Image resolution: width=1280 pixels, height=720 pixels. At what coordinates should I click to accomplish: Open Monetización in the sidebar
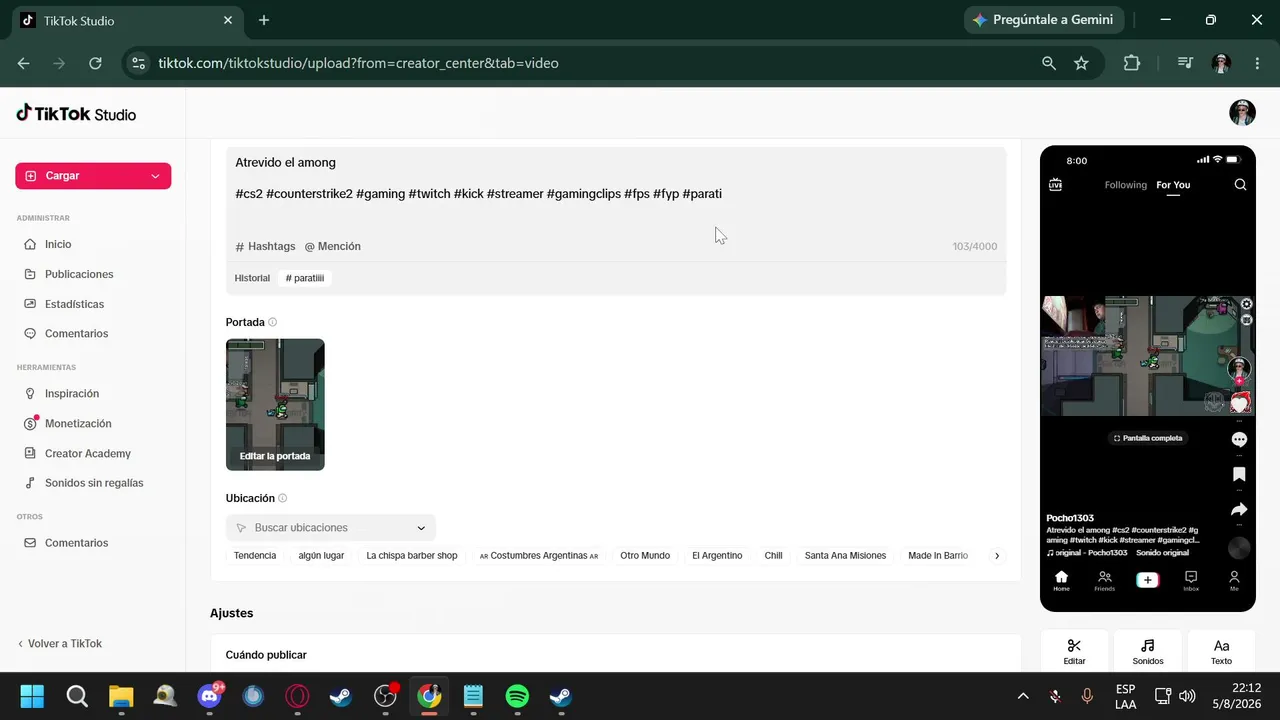point(78,424)
